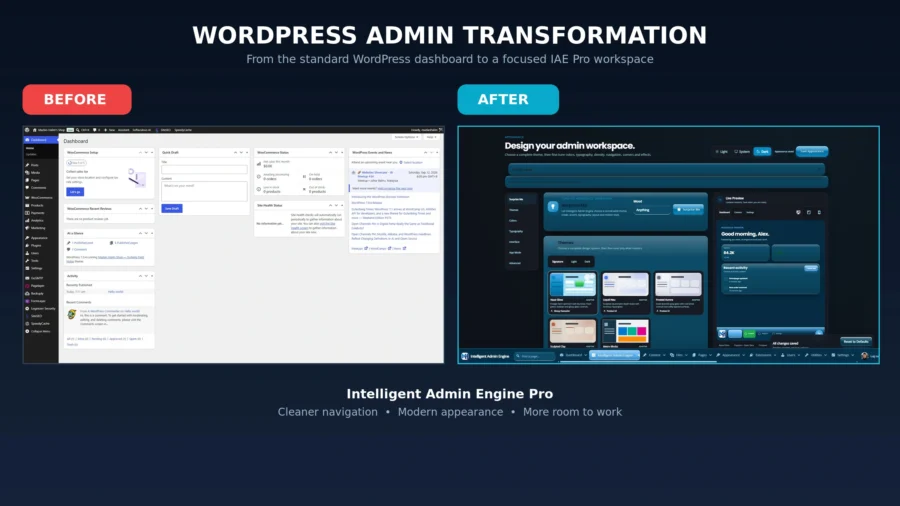Open the Colors section in the Appearance sidebar
This screenshot has width=900, height=506.
pos(514,220)
